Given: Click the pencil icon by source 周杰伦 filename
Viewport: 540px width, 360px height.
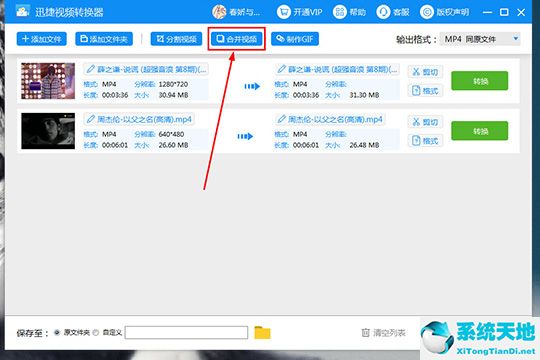Looking at the screenshot, I should coord(91,119).
